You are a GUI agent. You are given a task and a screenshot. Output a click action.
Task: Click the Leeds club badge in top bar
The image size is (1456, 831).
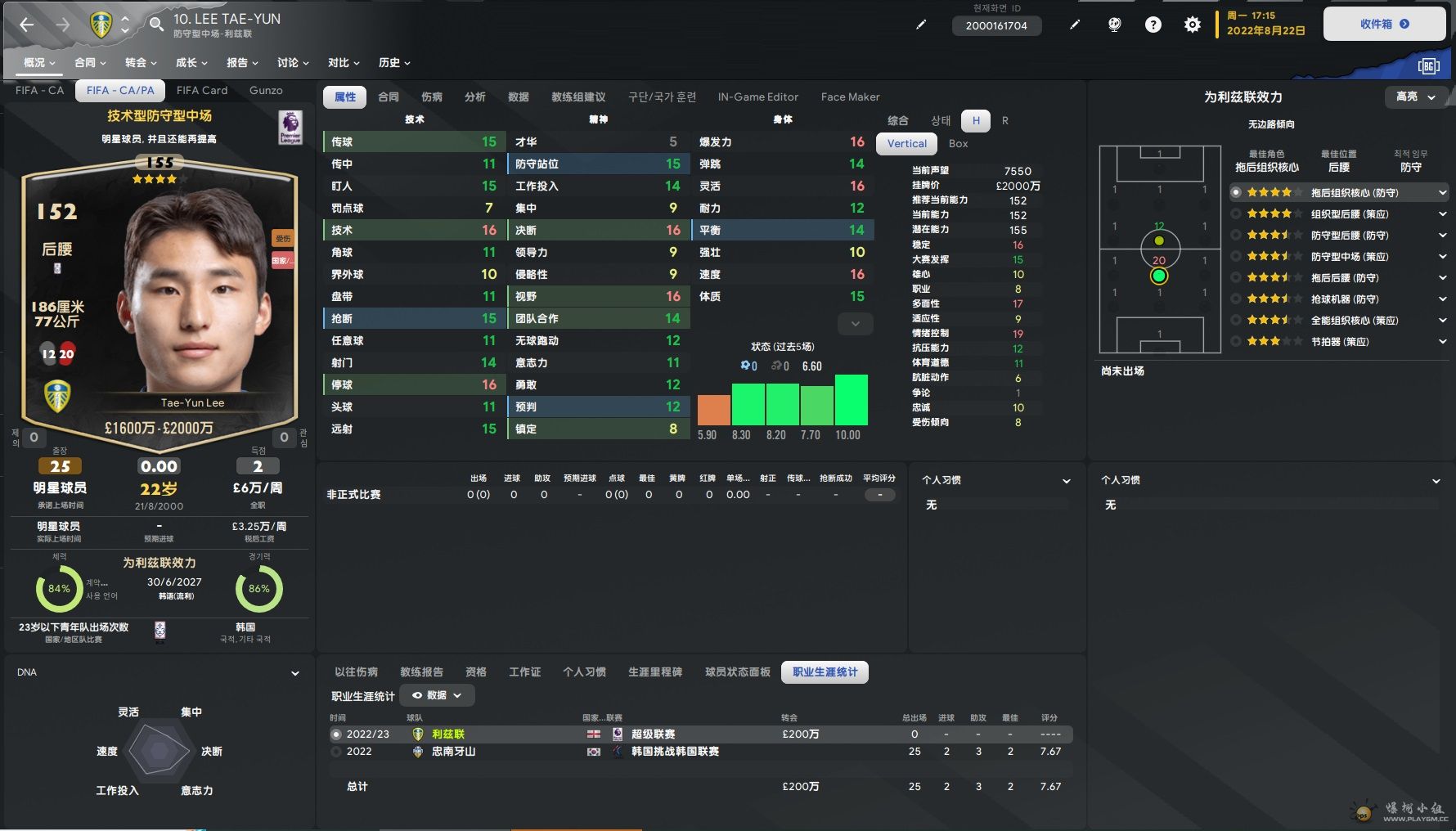[x=101, y=25]
